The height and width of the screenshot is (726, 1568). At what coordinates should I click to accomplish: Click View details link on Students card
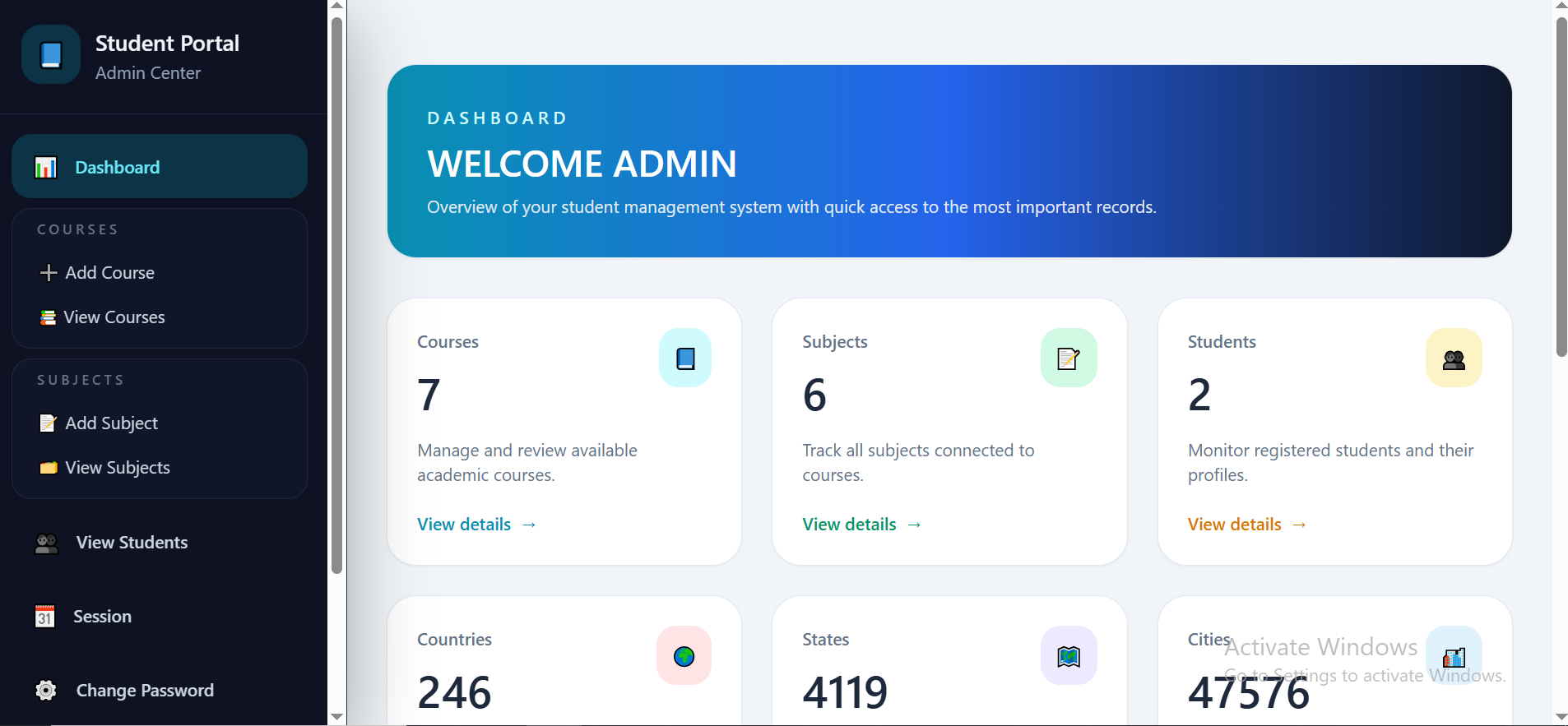tap(1246, 525)
